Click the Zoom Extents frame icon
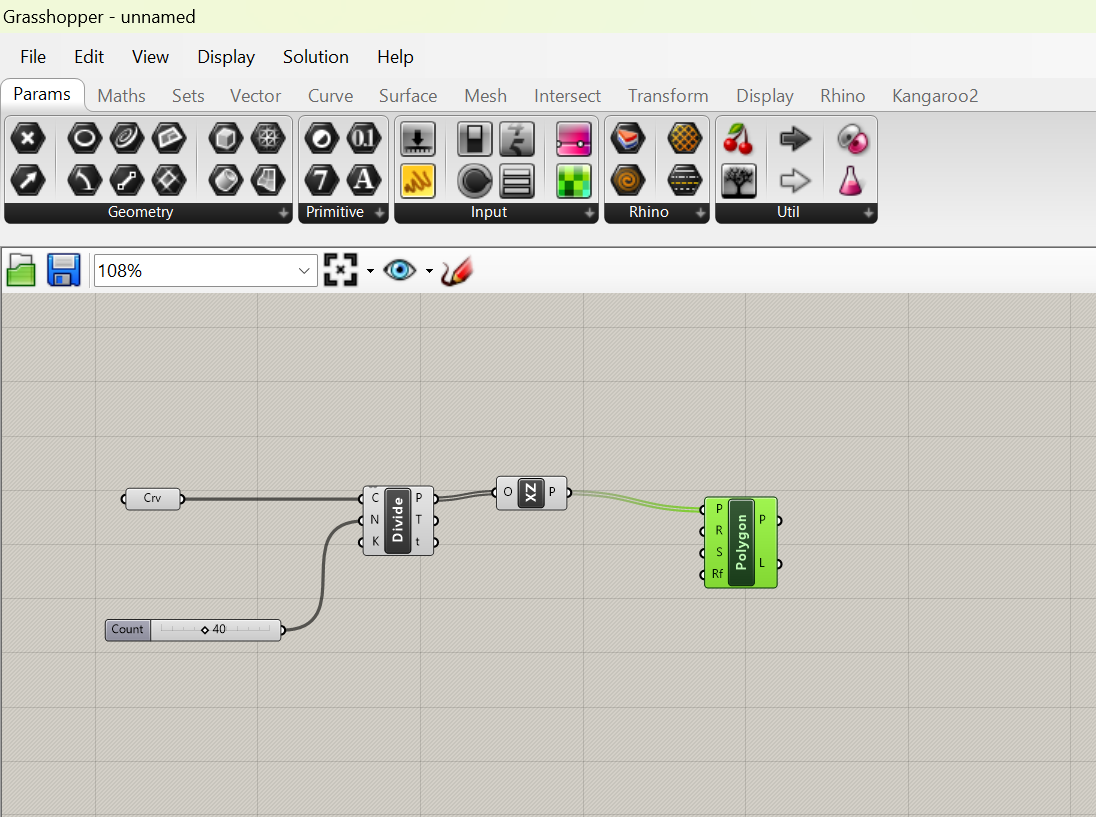Image resolution: width=1096 pixels, height=817 pixels. point(340,270)
